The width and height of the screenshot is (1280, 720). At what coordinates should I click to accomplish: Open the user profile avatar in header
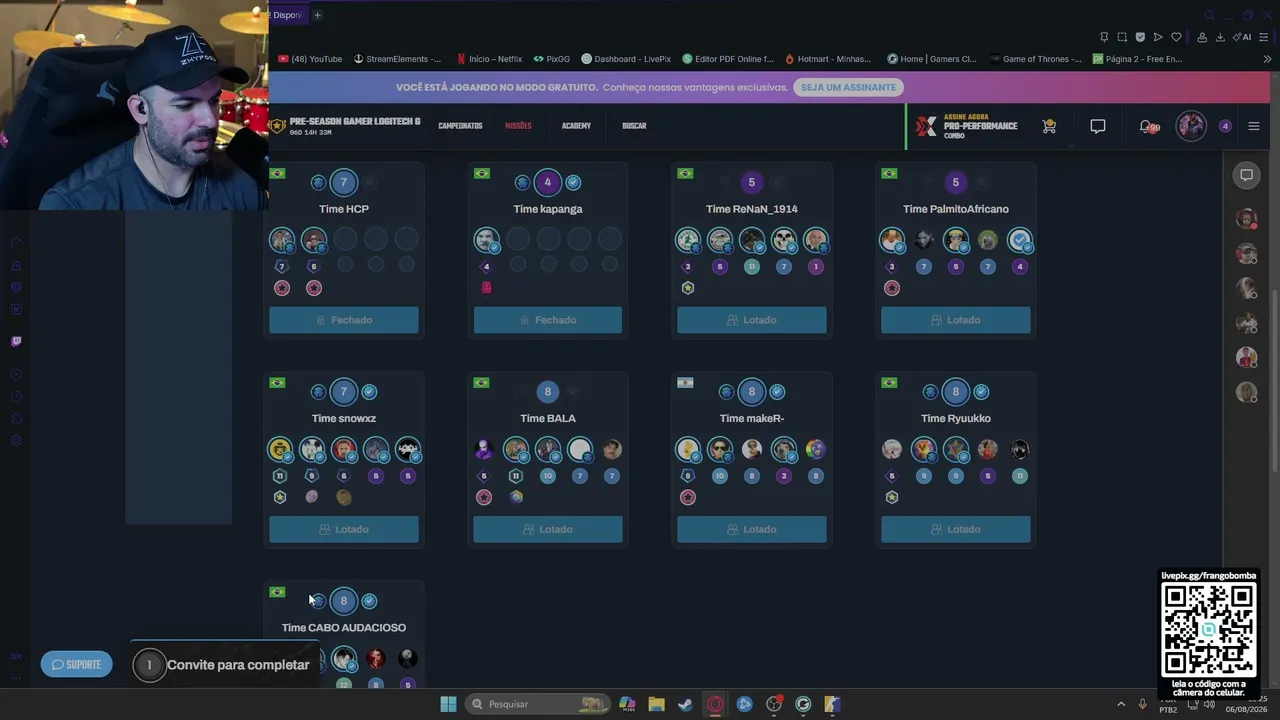pos(1191,126)
